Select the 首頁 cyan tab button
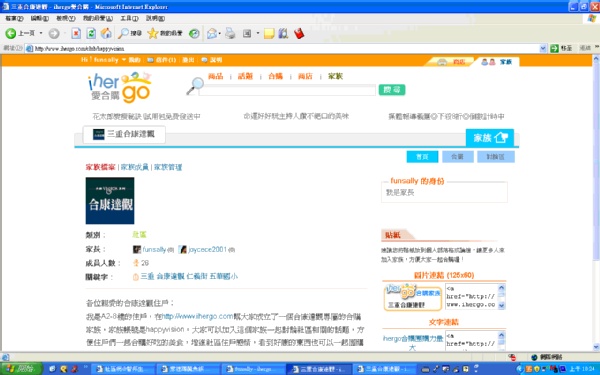This screenshot has width=600, height=375. pos(422,157)
